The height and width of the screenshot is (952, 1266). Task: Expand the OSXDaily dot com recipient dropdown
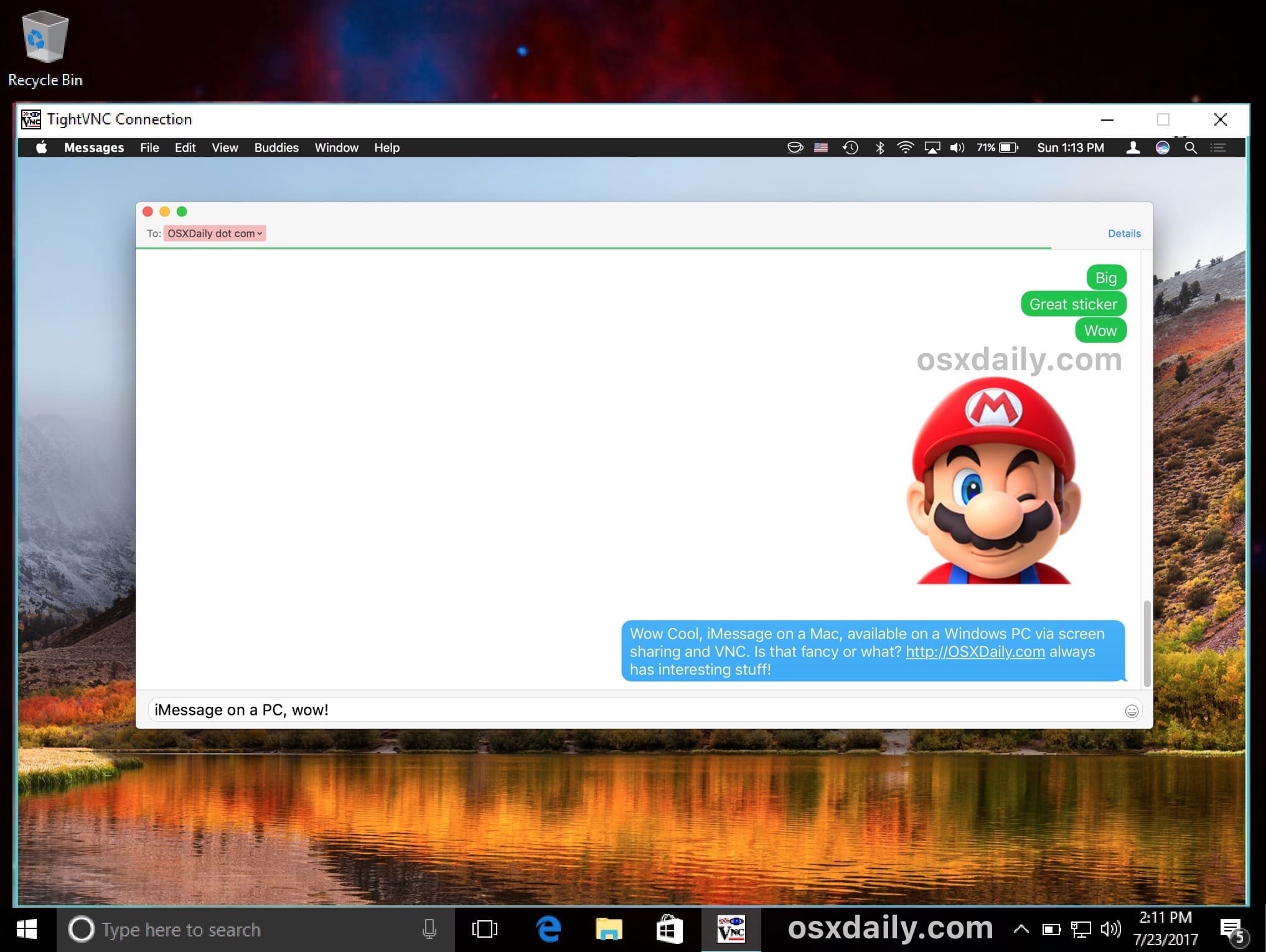click(x=215, y=233)
